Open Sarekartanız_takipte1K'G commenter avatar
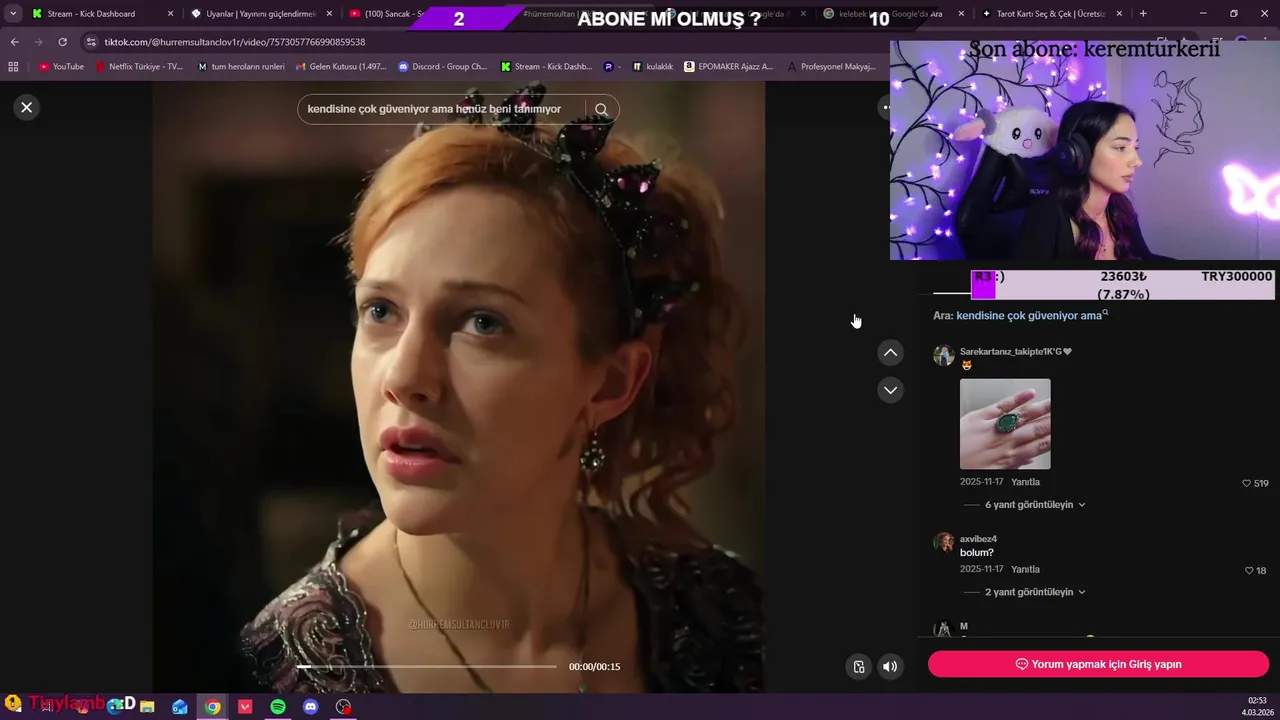 click(x=943, y=356)
